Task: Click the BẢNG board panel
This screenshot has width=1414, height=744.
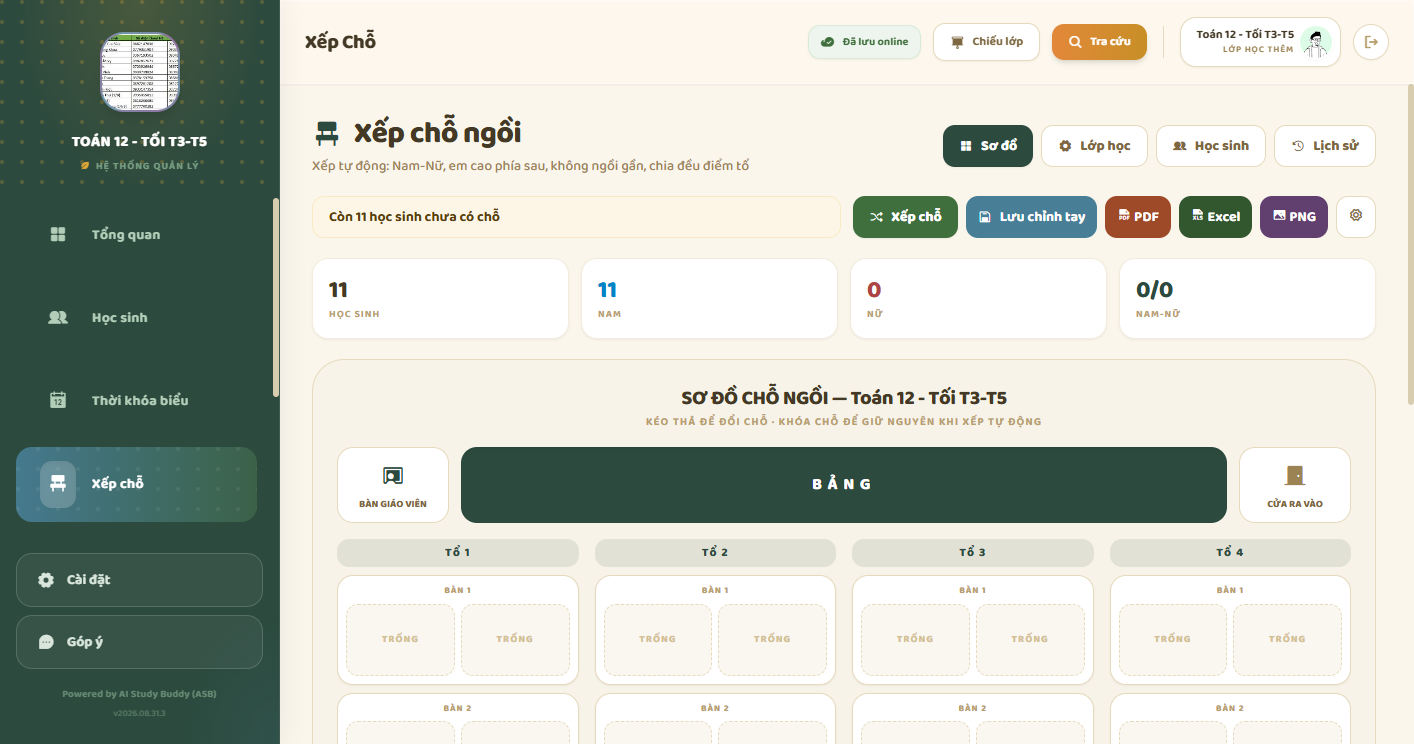Action: coord(844,485)
